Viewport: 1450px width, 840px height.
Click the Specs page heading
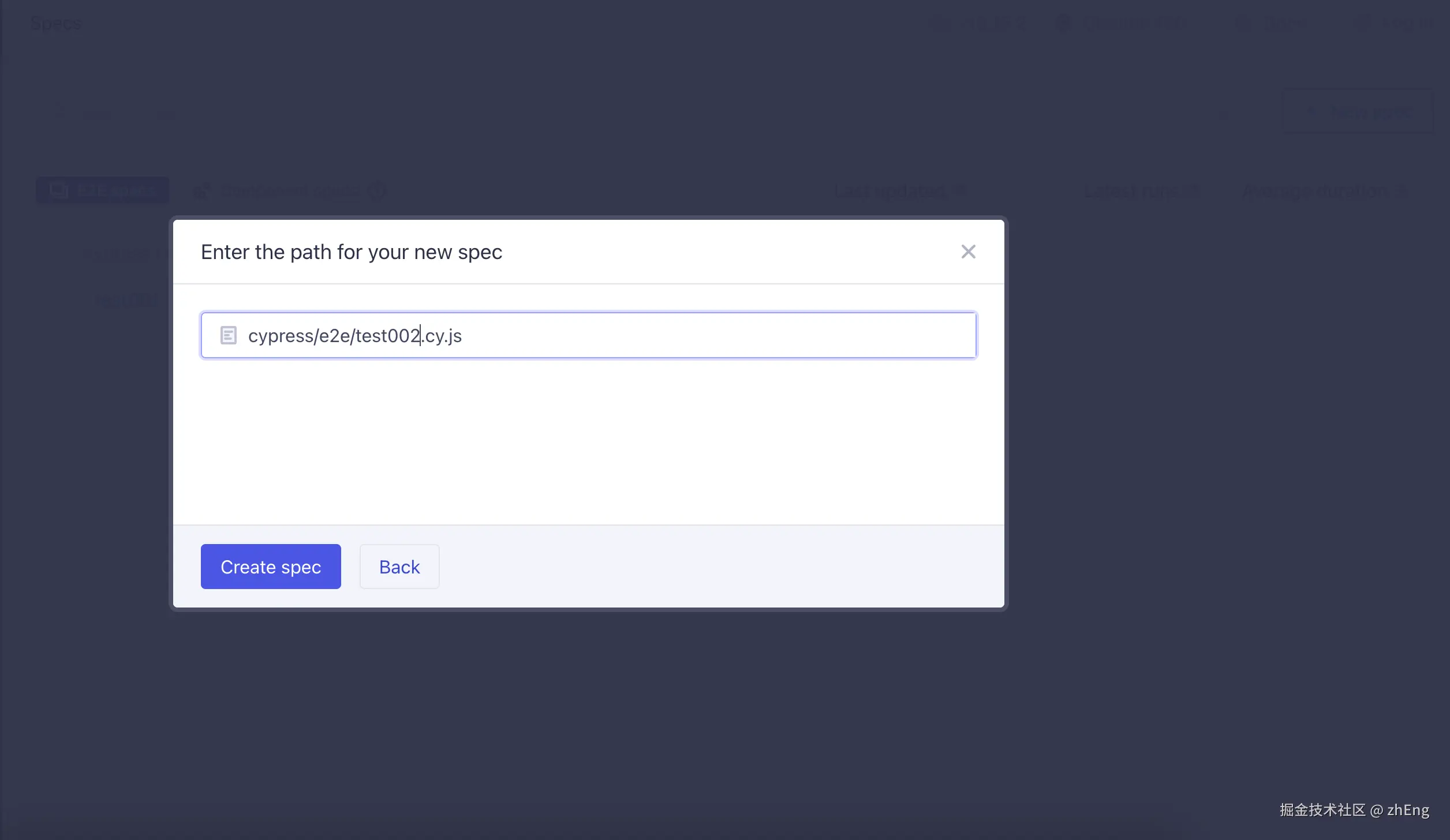(56, 24)
